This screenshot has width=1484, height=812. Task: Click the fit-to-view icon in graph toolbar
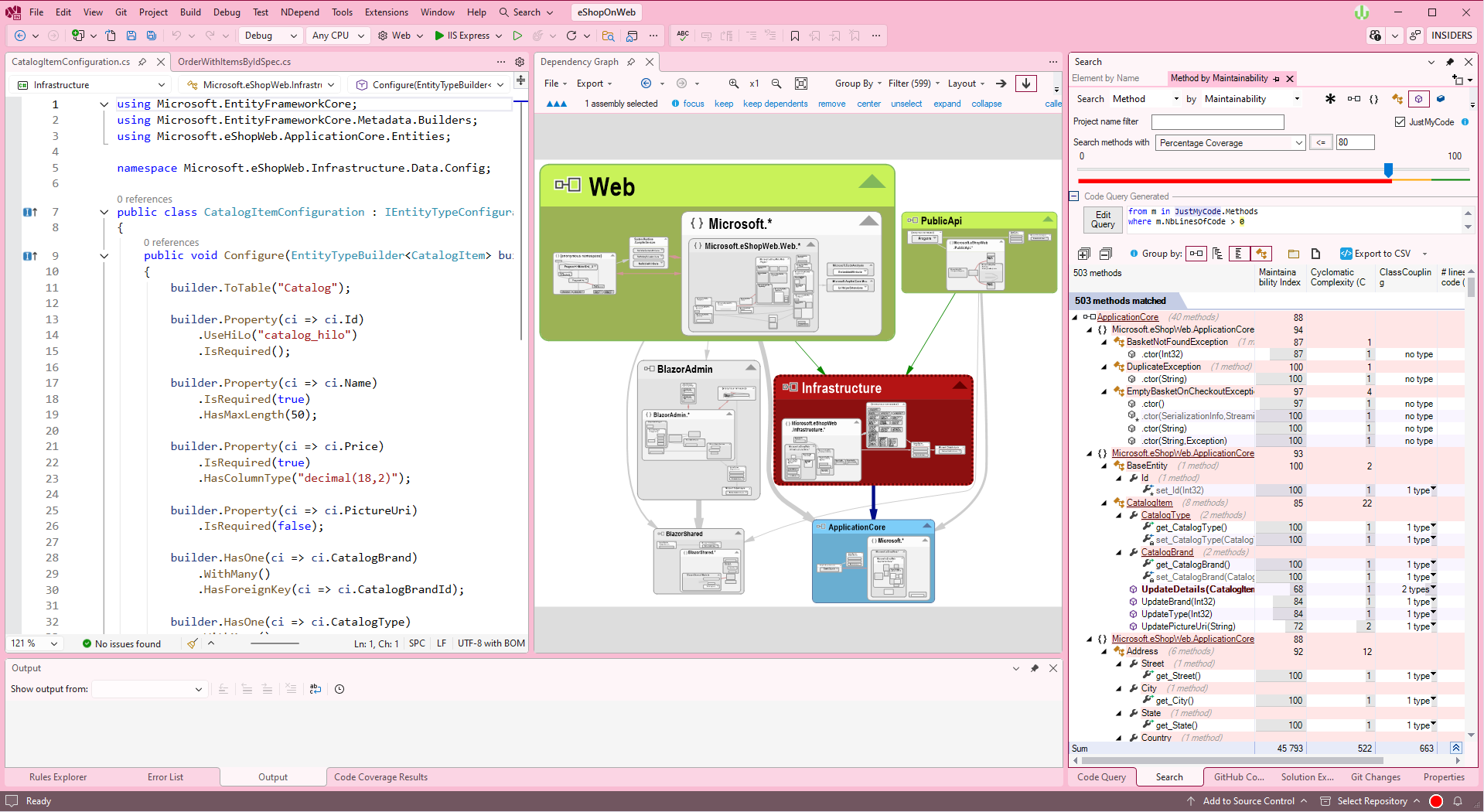(x=801, y=84)
